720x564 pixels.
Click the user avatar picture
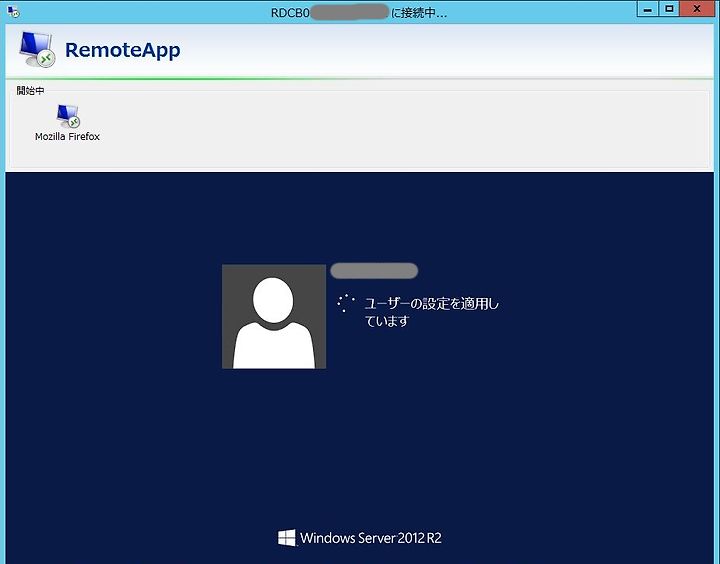click(x=274, y=316)
